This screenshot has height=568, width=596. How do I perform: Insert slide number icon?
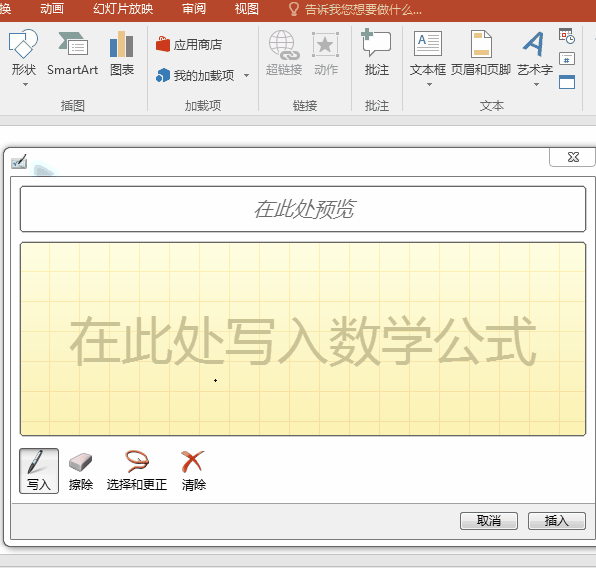point(567,59)
